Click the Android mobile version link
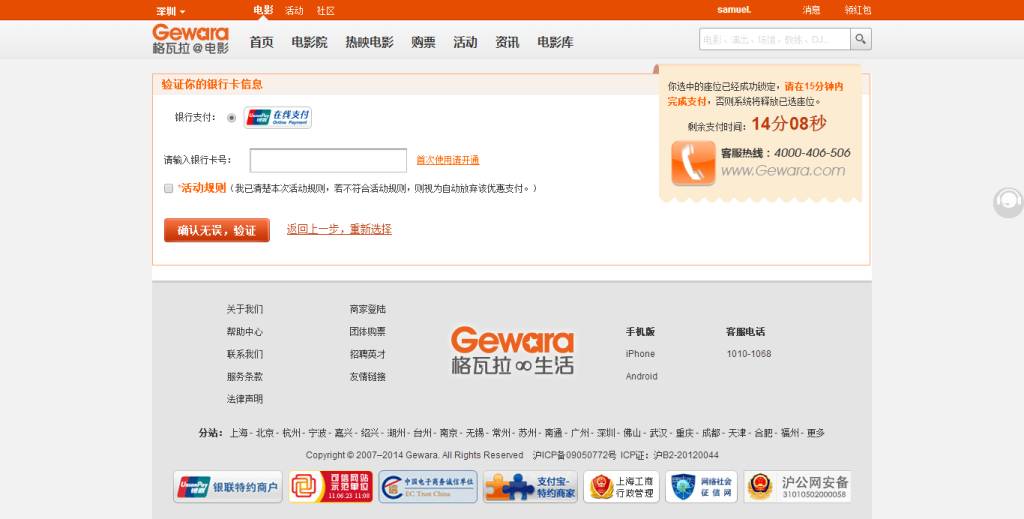Viewport: 1024px width, 519px height. click(x=641, y=377)
